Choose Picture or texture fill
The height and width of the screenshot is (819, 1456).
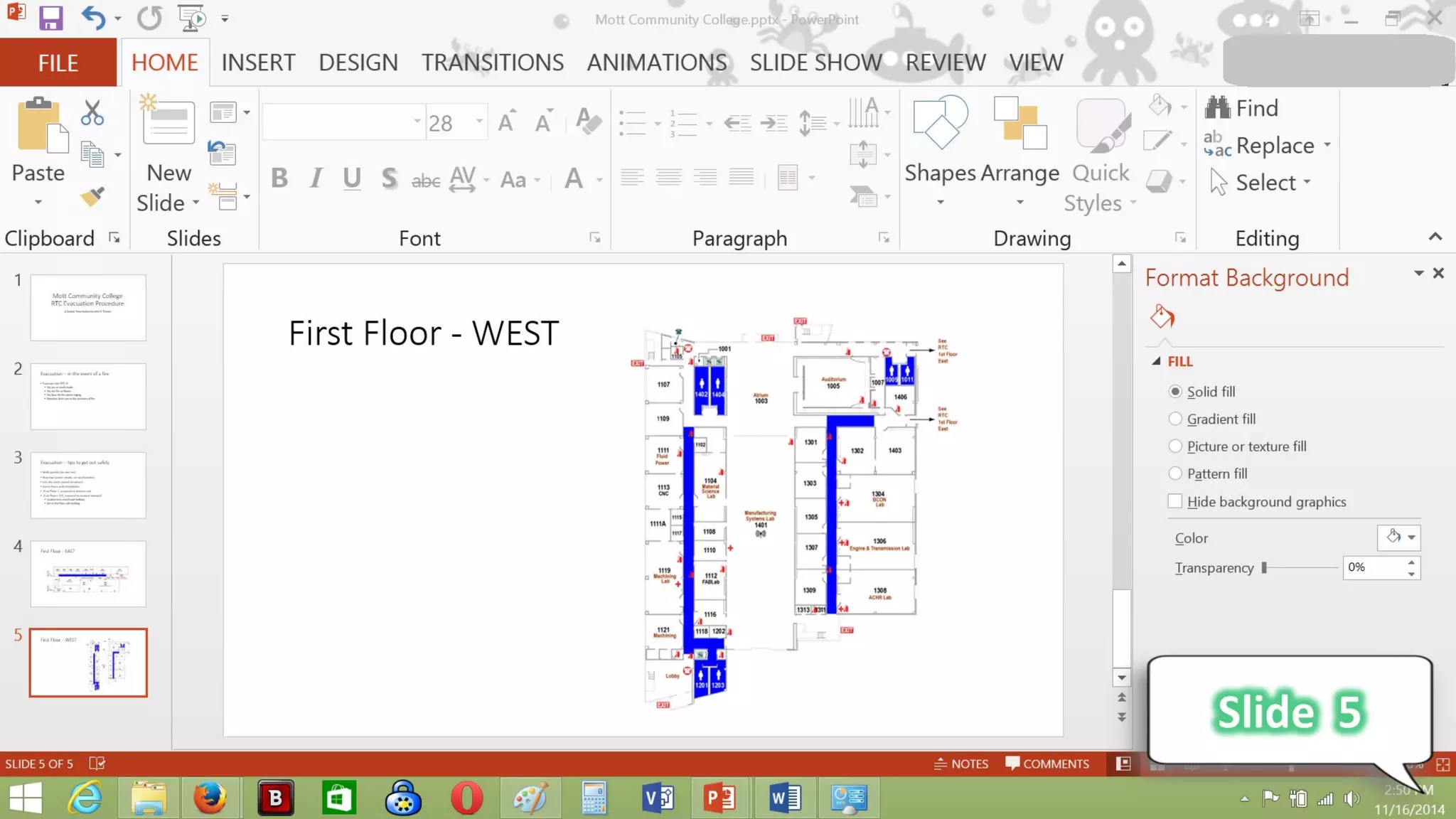pyautogui.click(x=1175, y=446)
